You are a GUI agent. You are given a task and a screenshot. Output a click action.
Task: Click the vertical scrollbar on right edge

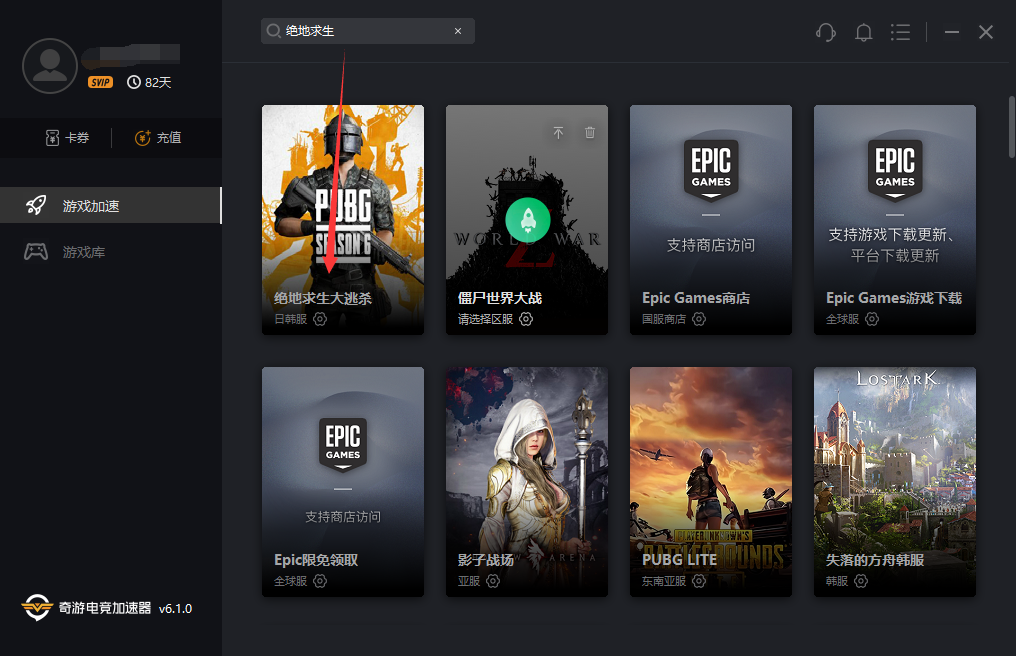1011,125
